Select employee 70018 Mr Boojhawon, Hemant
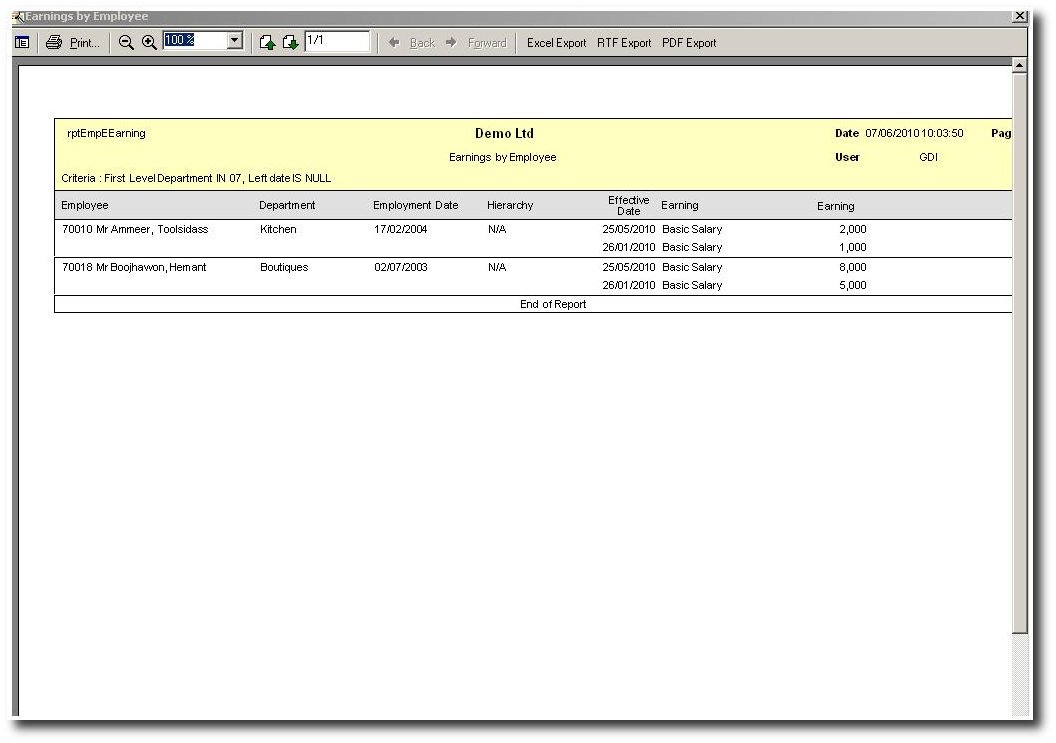 pyautogui.click(x=134, y=268)
